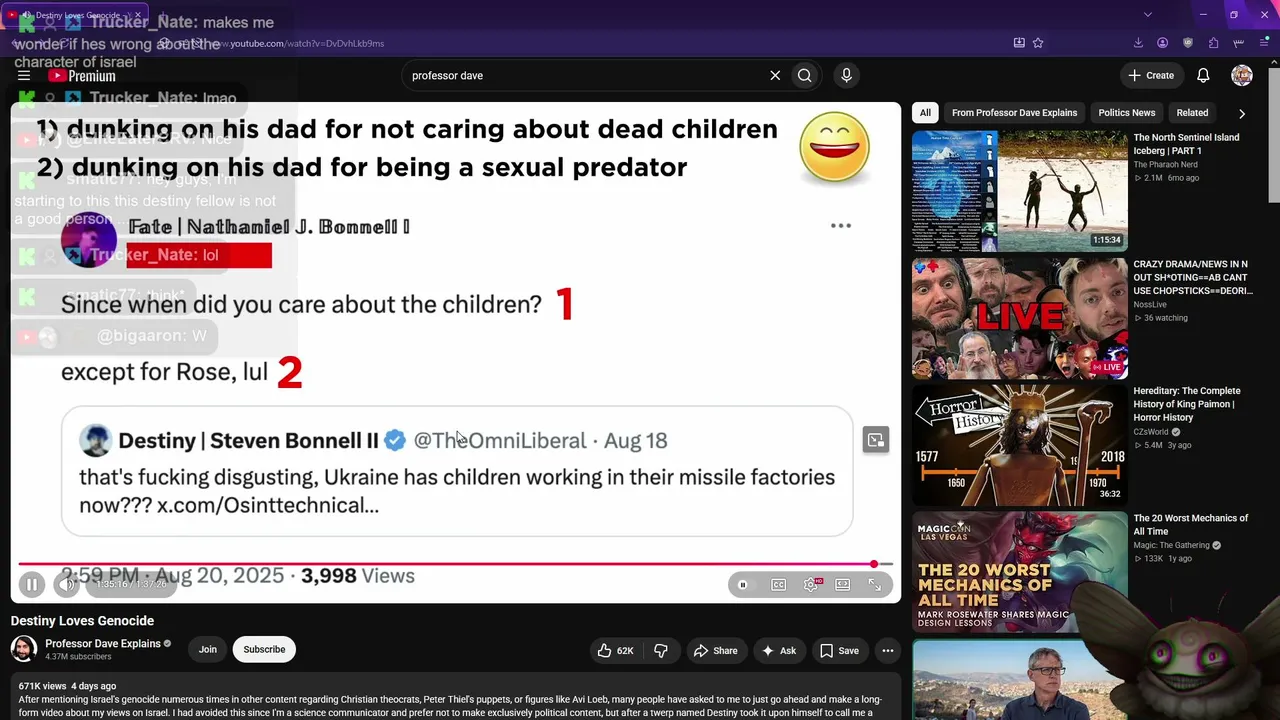This screenshot has height=720, width=1280.
Task: Go to YouTube Premium home logo
Action: click(82, 76)
